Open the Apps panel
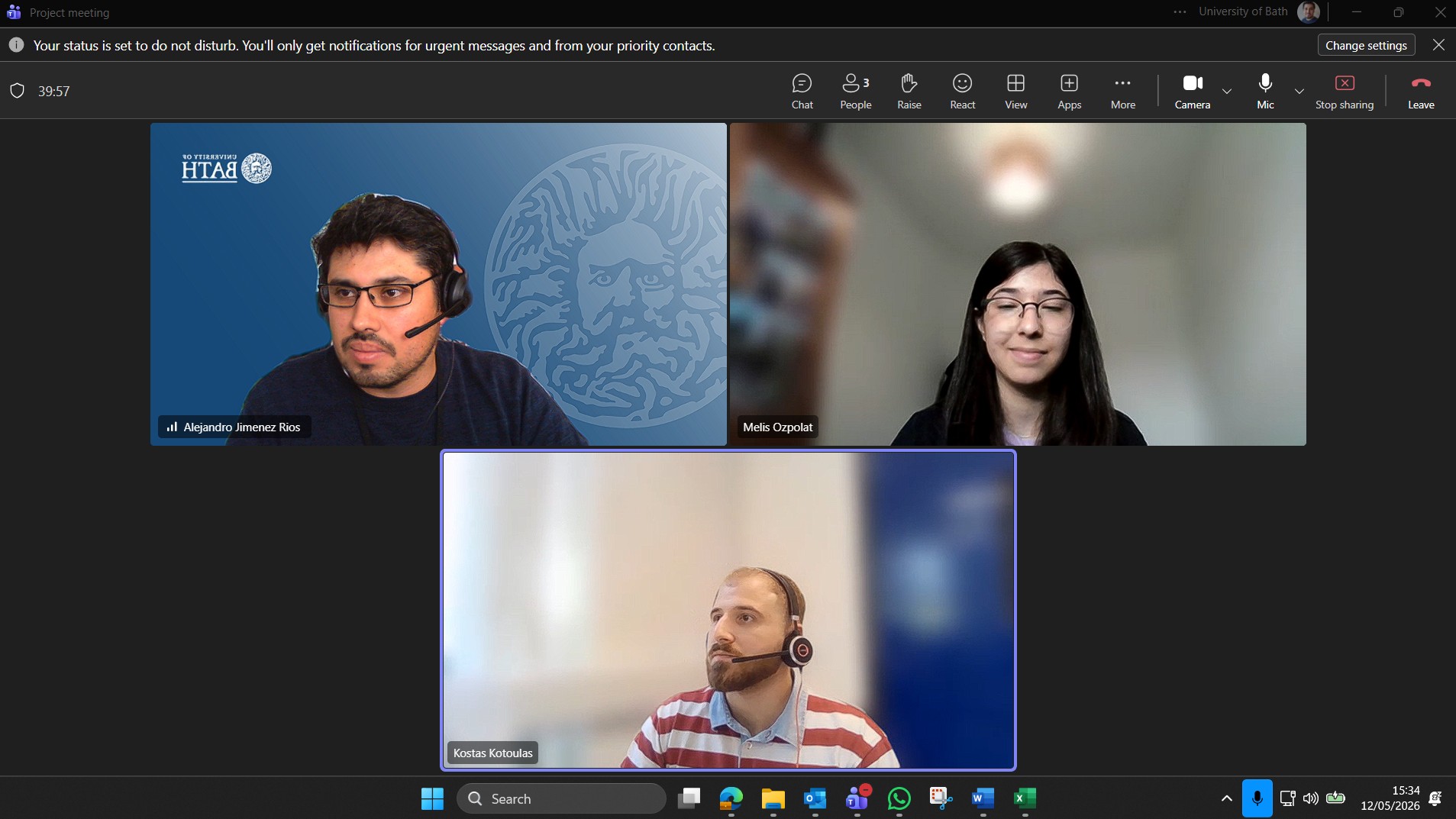Viewport: 1456px width, 819px height. pyautogui.click(x=1069, y=92)
